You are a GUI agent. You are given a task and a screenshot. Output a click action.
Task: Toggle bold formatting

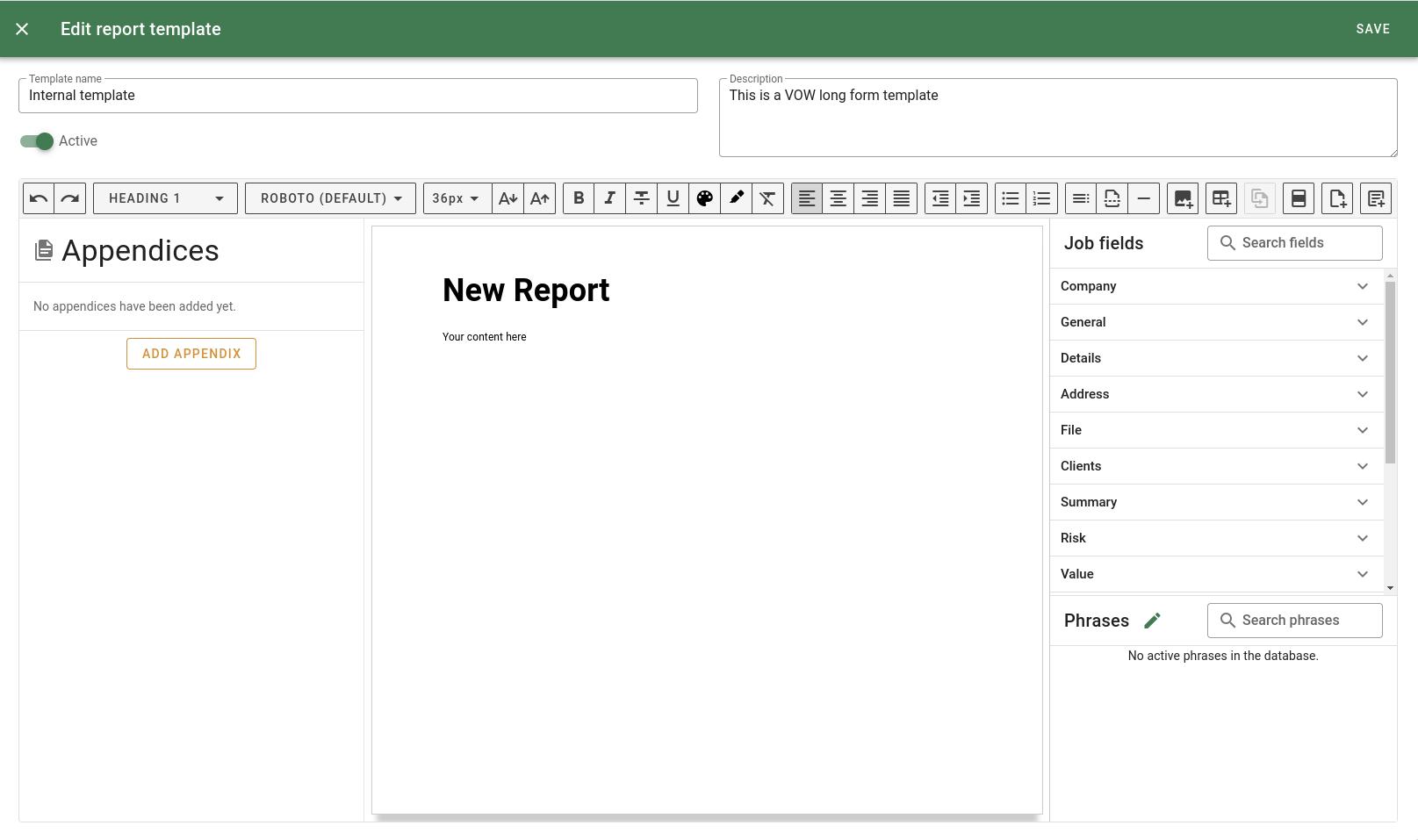578,198
